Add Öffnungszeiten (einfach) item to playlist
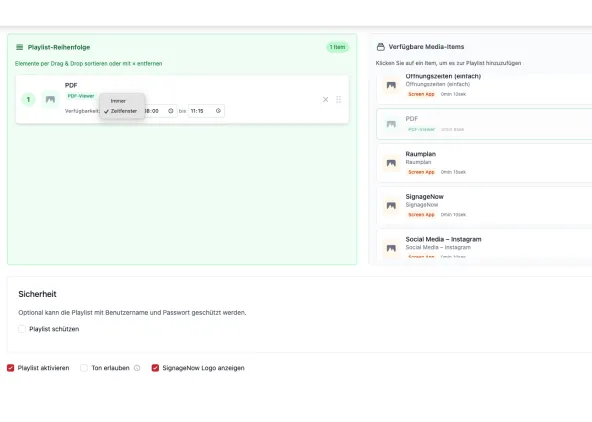Viewport: 592px width, 422px height. pyautogui.click(x=484, y=89)
